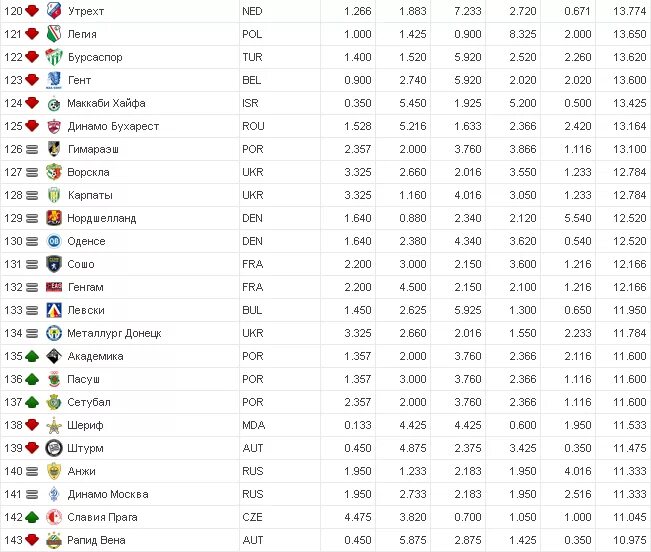The height and width of the screenshot is (552, 651).
Task: Open the Динамо Бухарест team link
Action: pos(113,126)
